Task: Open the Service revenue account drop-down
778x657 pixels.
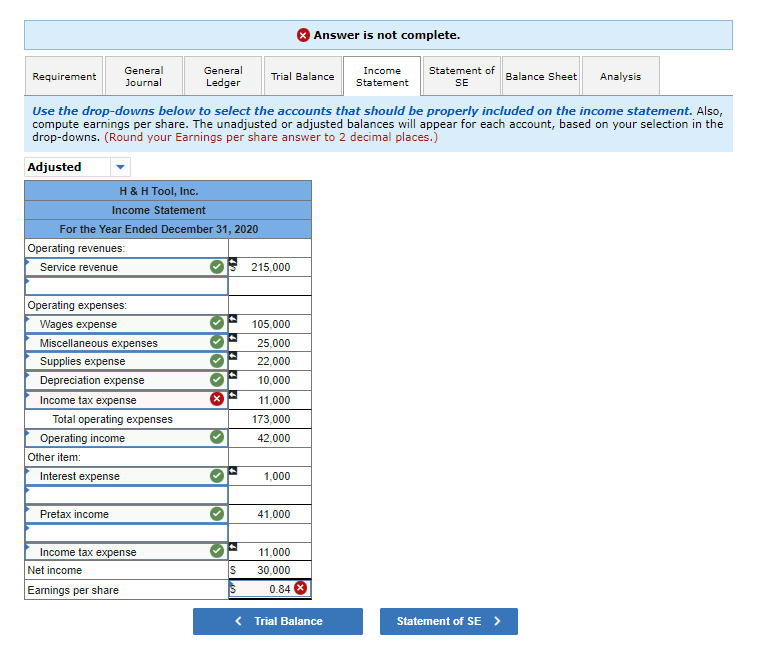Action: click(127, 267)
